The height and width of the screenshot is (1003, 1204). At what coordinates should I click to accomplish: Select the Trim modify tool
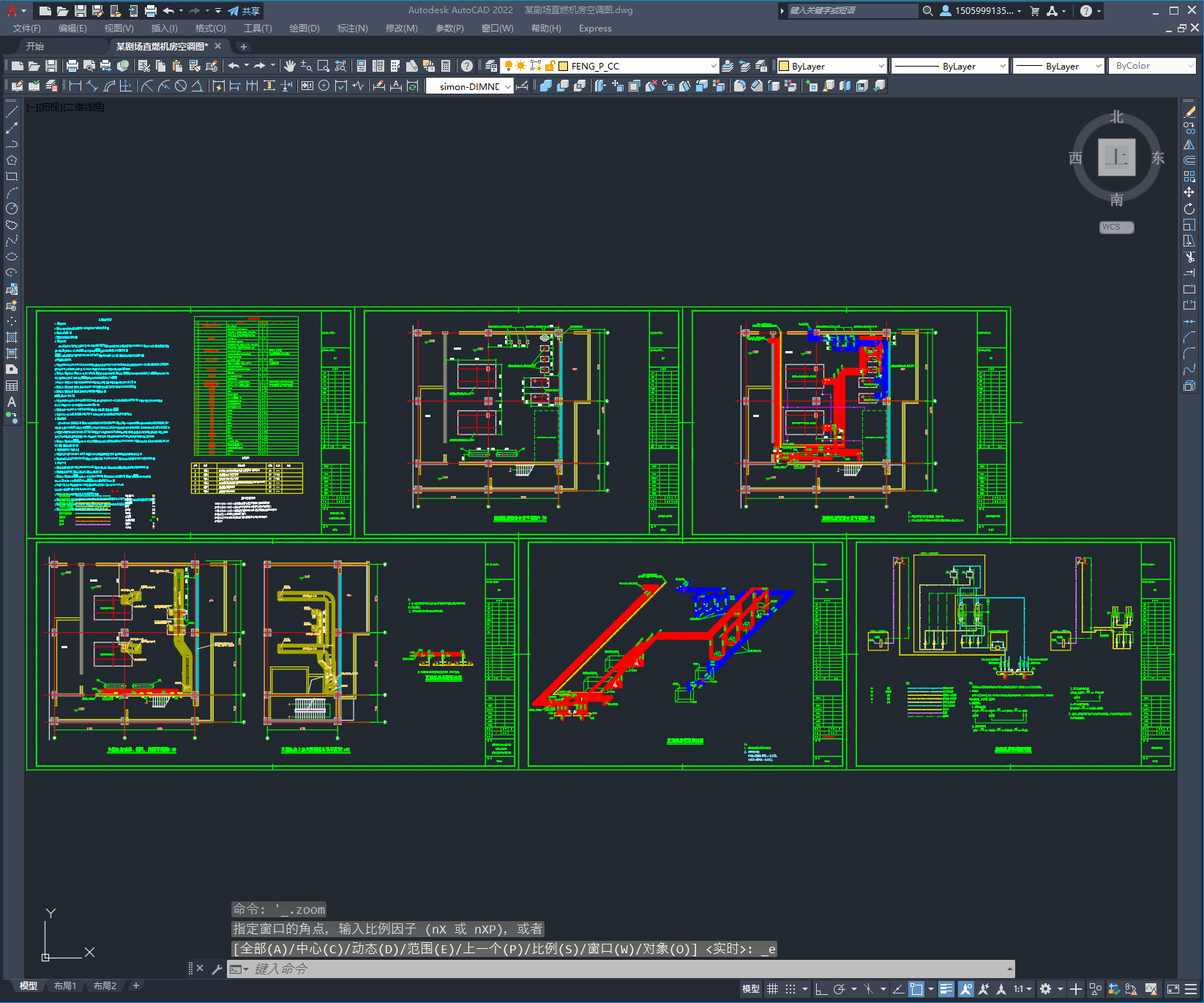click(1189, 257)
